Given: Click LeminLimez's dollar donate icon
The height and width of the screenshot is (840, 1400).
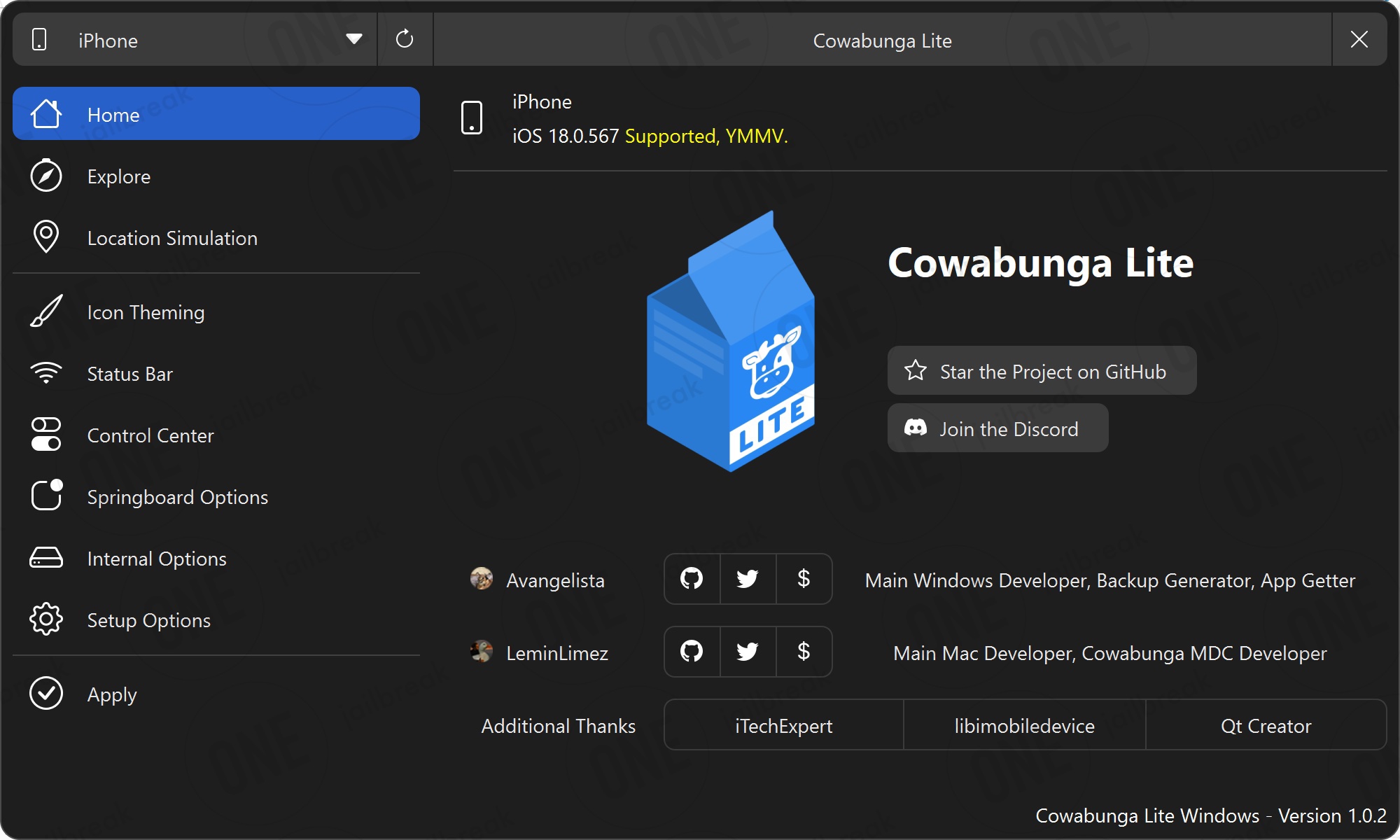Looking at the screenshot, I should (804, 652).
